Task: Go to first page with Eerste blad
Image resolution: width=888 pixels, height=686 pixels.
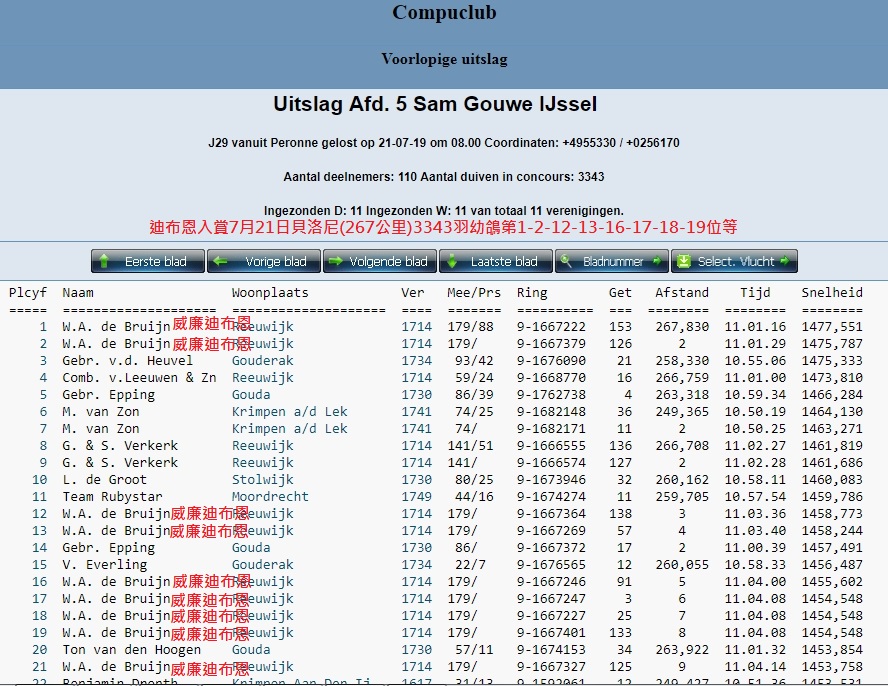Action: (148, 261)
